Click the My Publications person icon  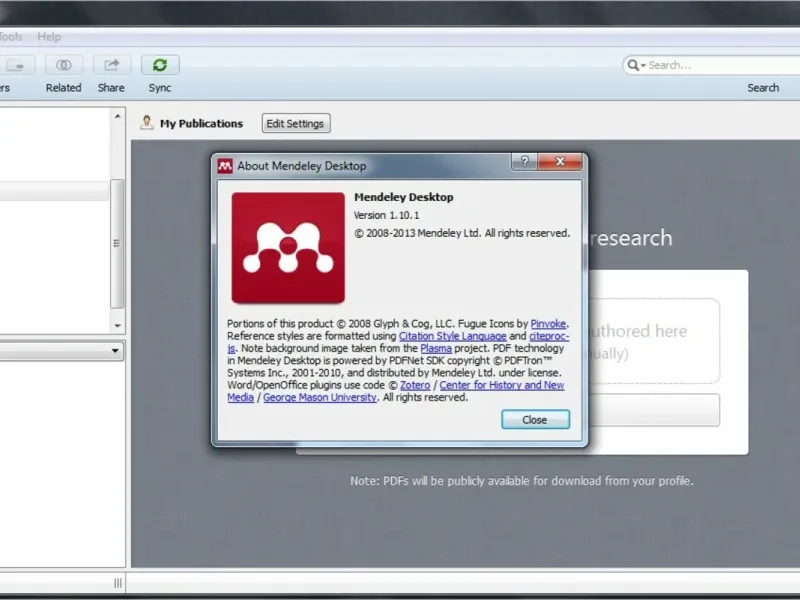click(147, 122)
